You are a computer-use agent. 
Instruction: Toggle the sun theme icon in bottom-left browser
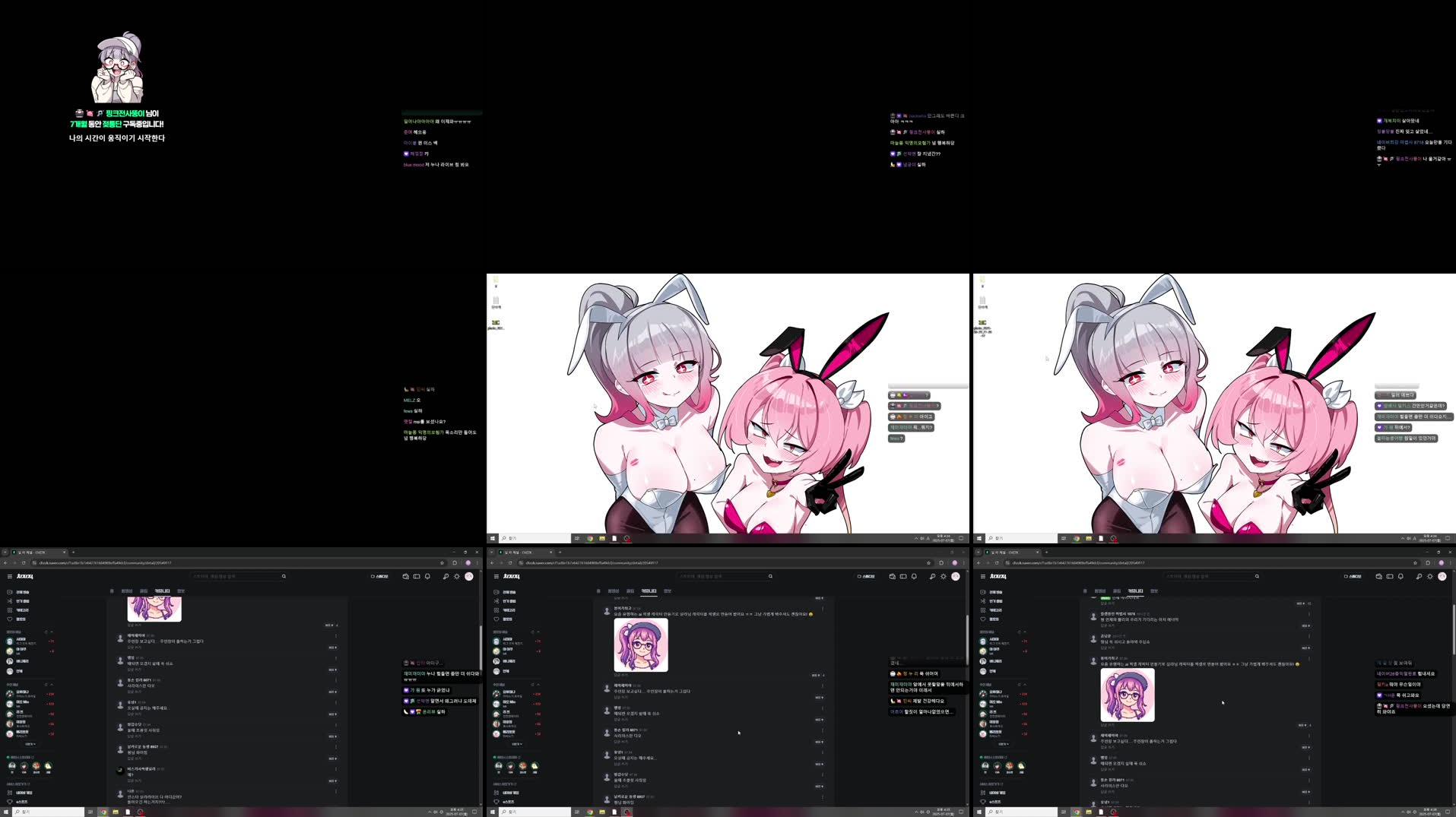pyautogui.click(x=456, y=576)
